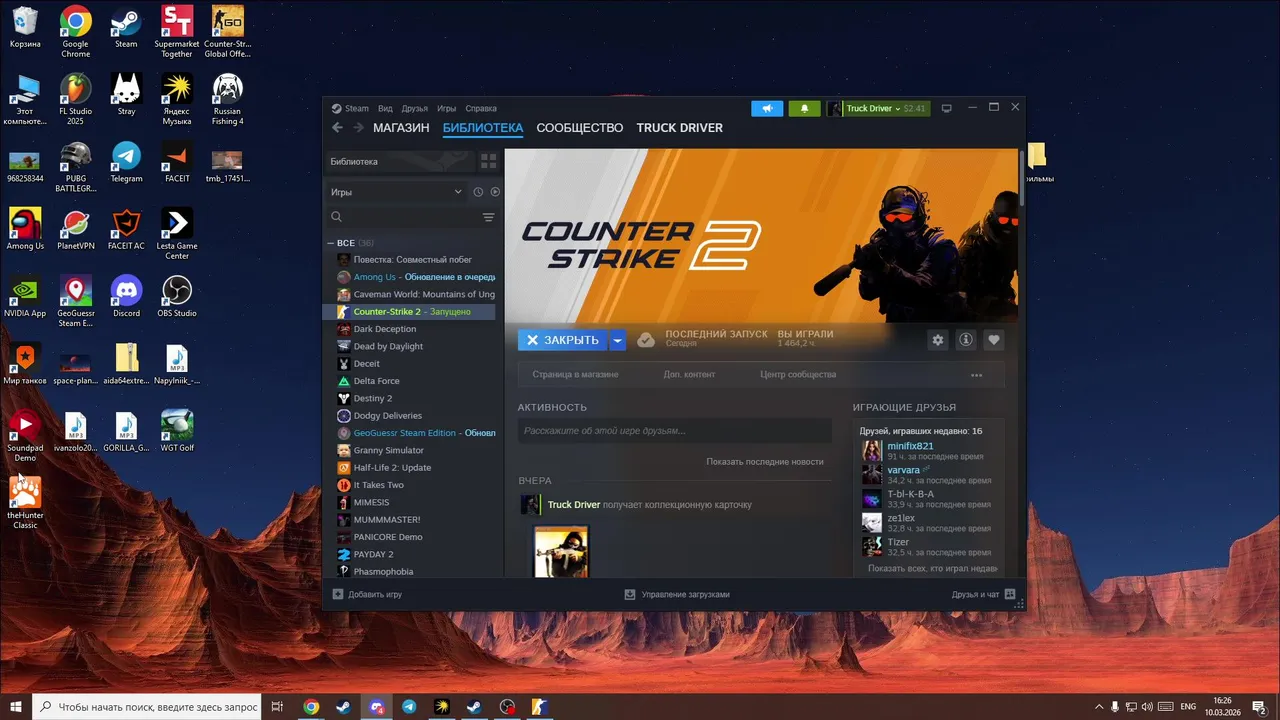Show all friends who played recently
The image size is (1280, 720).
[x=932, y=568]
